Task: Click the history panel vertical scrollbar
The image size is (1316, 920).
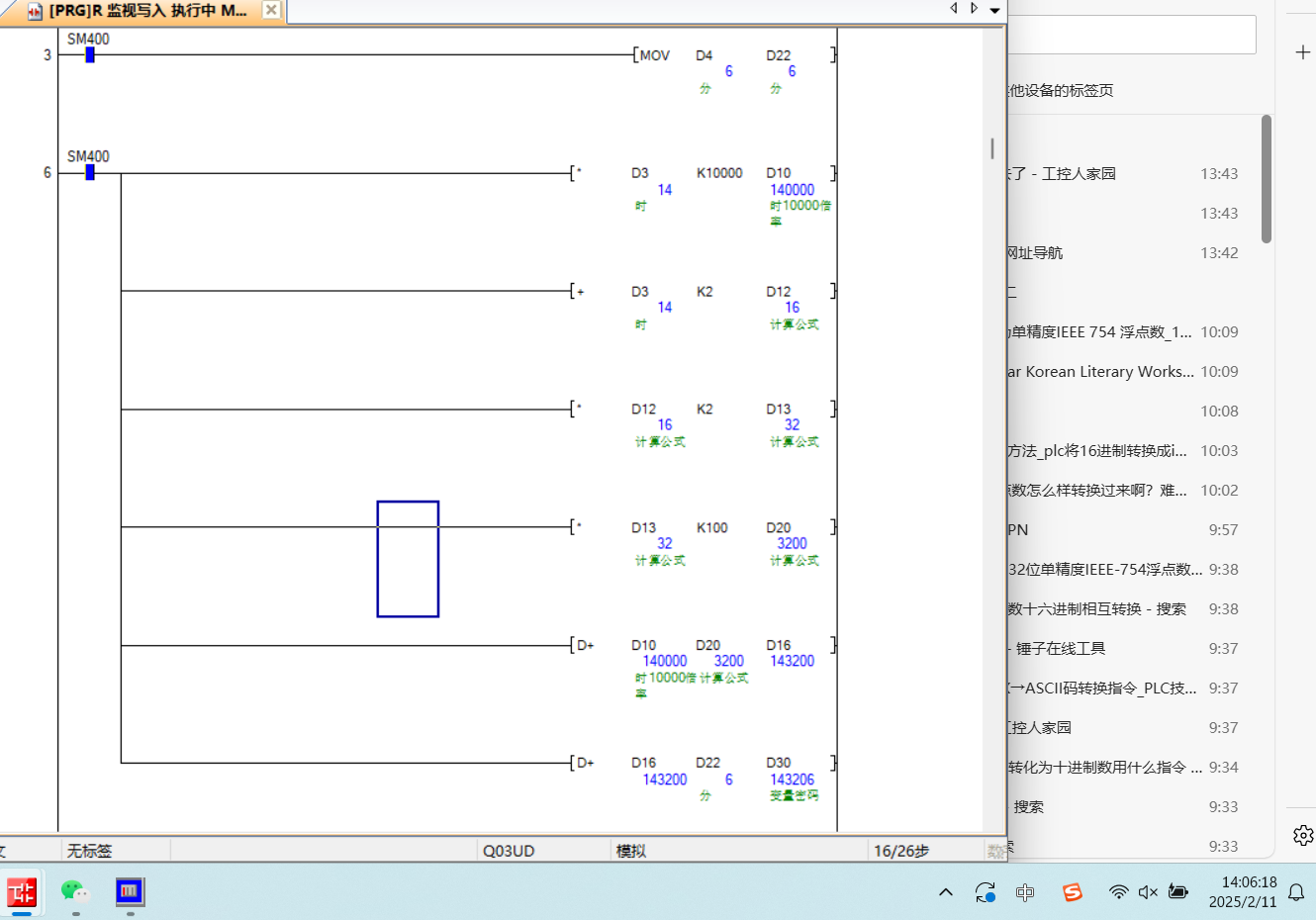Action: [1267, 179]
